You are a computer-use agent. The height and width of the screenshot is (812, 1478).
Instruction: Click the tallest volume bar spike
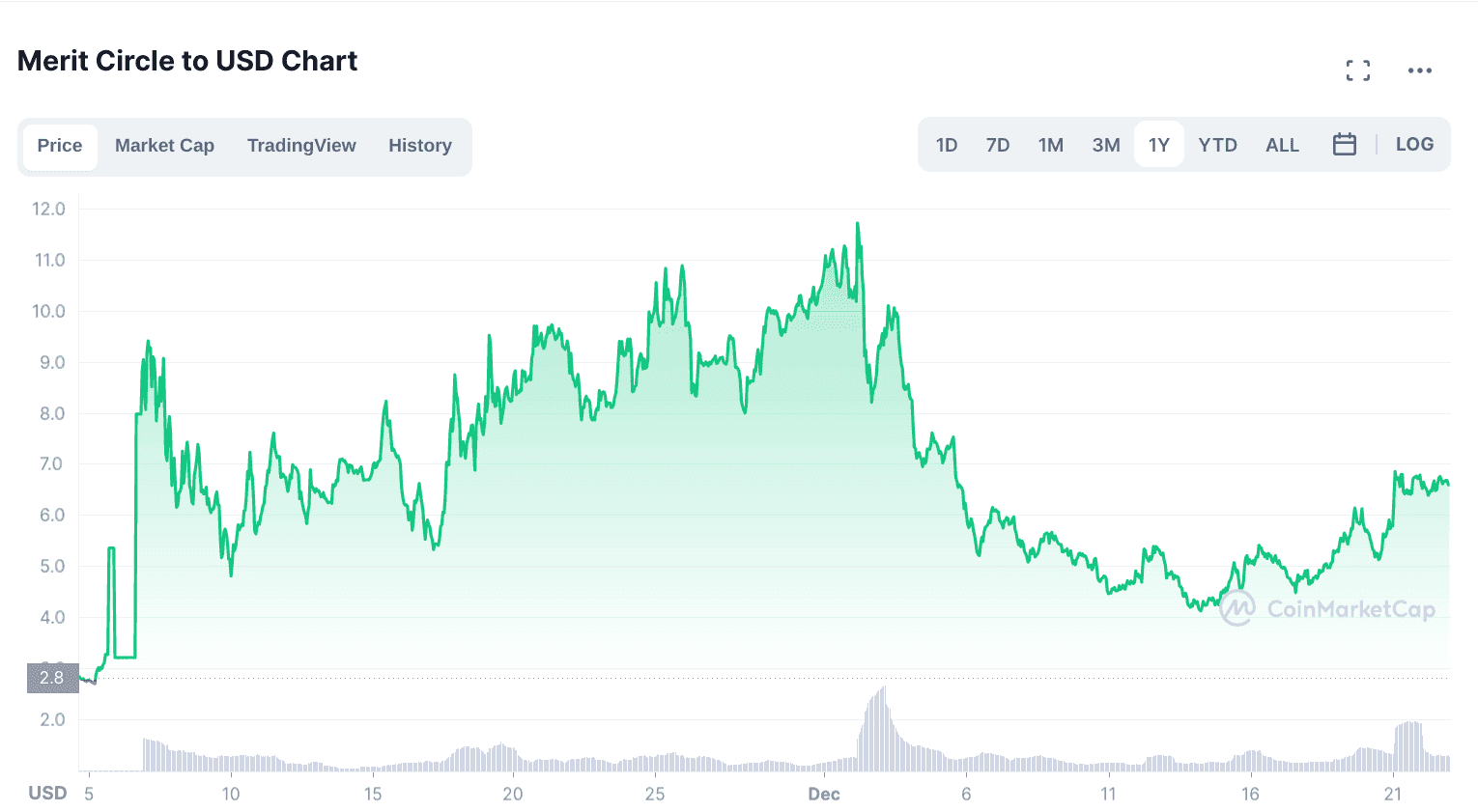tap(882, 688)
